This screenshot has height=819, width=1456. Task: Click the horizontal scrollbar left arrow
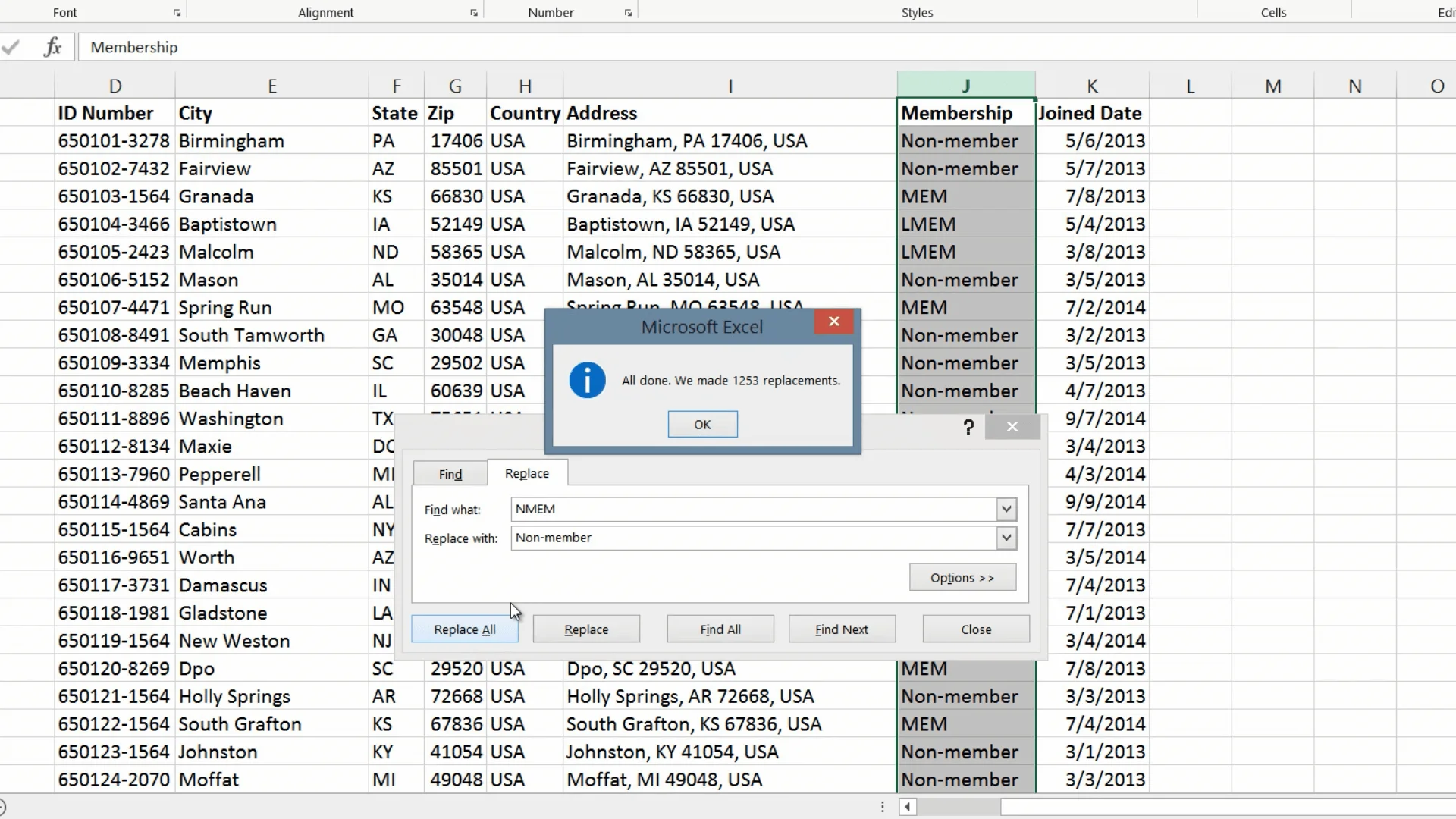tap(908, 807)
